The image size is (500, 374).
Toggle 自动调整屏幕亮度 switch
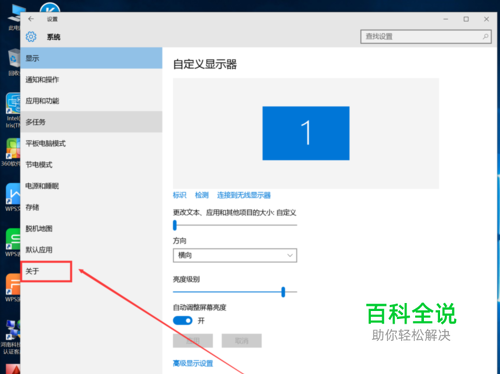pyautogui.click(x=183, y=321)
